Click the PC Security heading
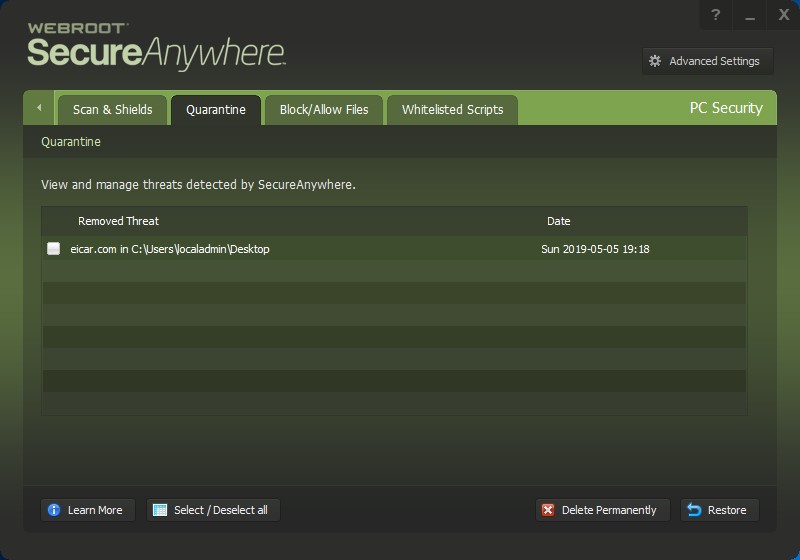Screen dimensions: 800x560 tap(726, 108)
